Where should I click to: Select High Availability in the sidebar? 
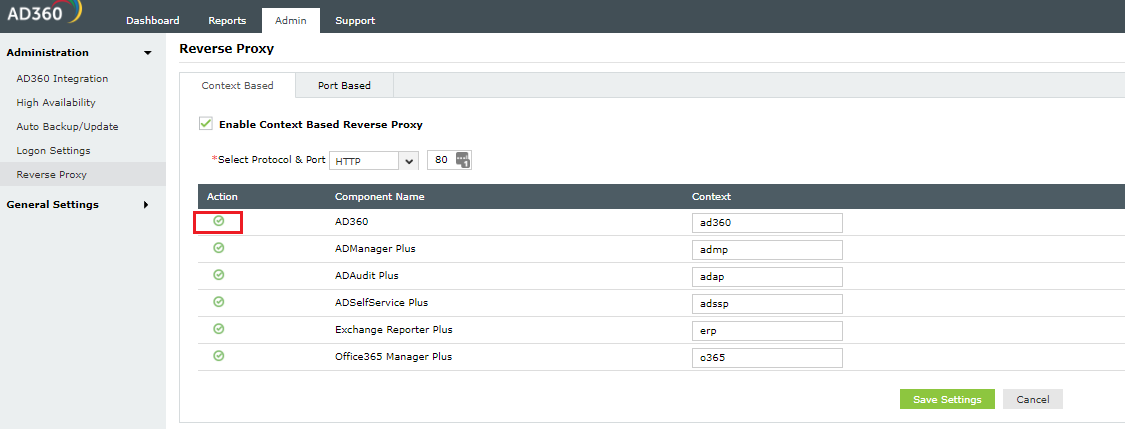[56, 103]
